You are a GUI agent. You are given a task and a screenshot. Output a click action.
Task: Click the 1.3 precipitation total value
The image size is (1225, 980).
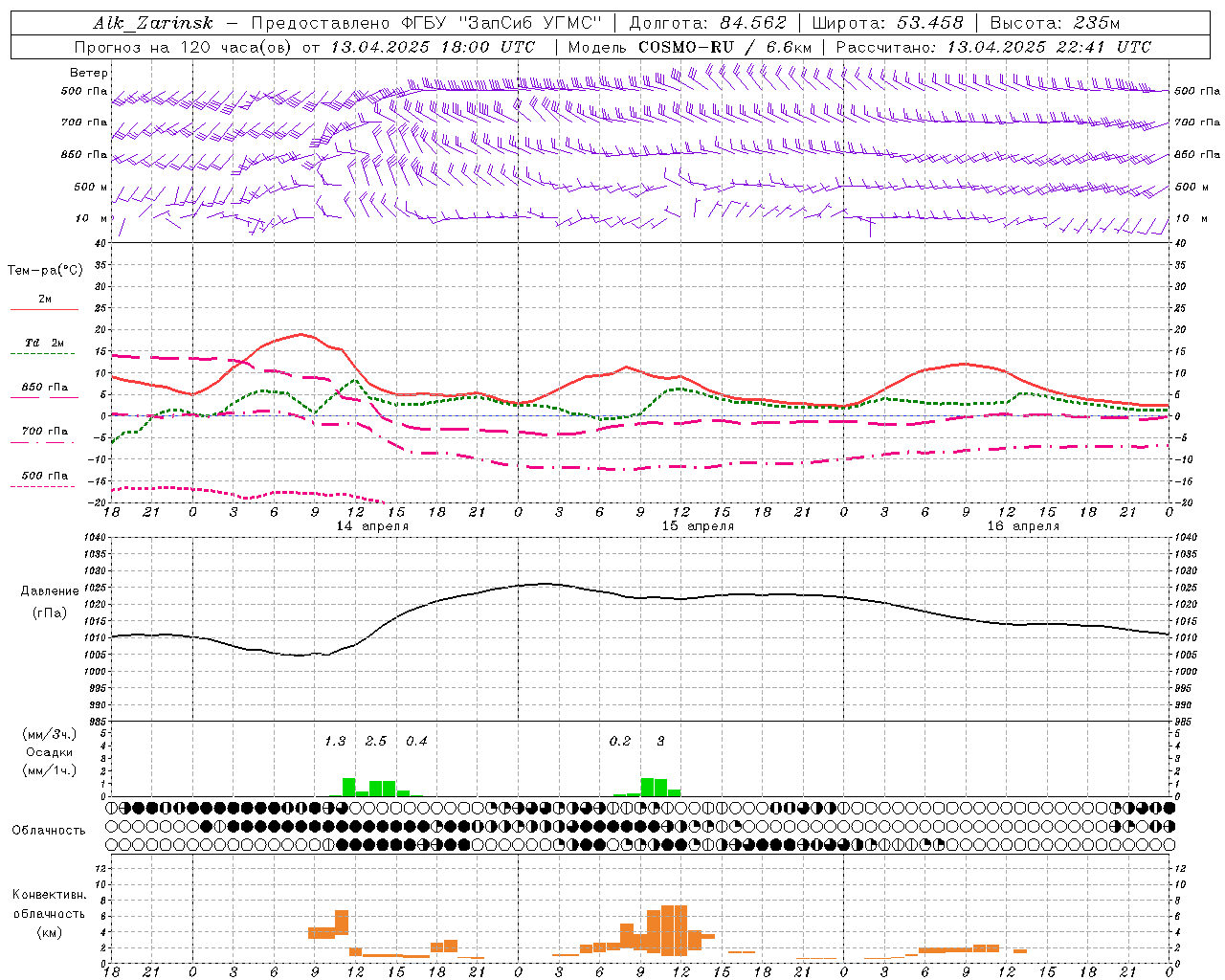(x=335, y=742)
